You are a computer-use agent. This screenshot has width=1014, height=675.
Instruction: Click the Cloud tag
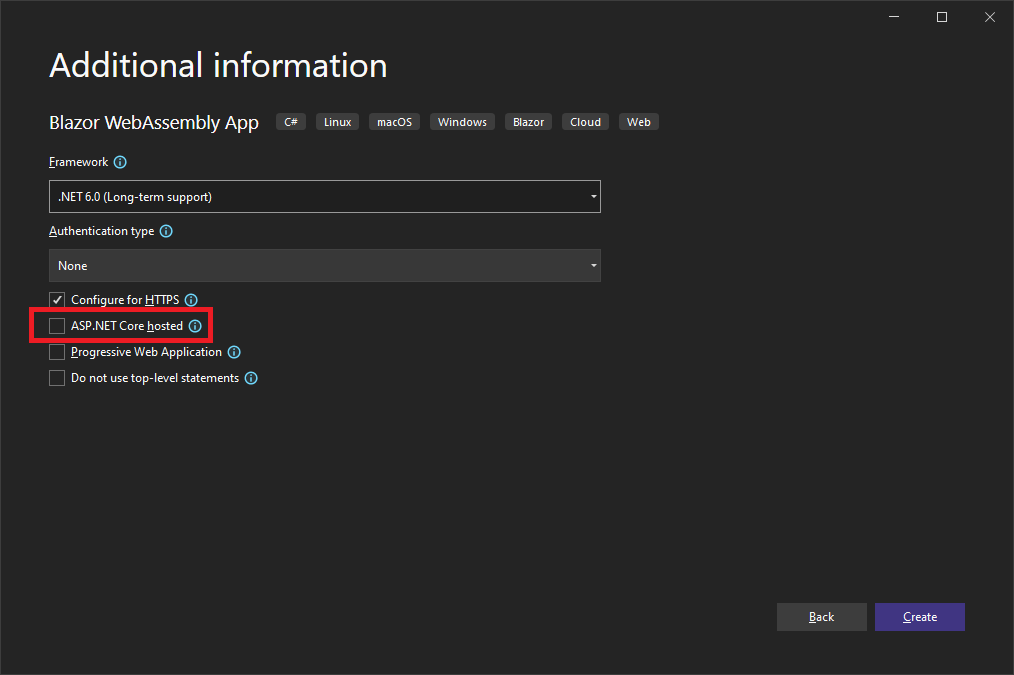585,122
